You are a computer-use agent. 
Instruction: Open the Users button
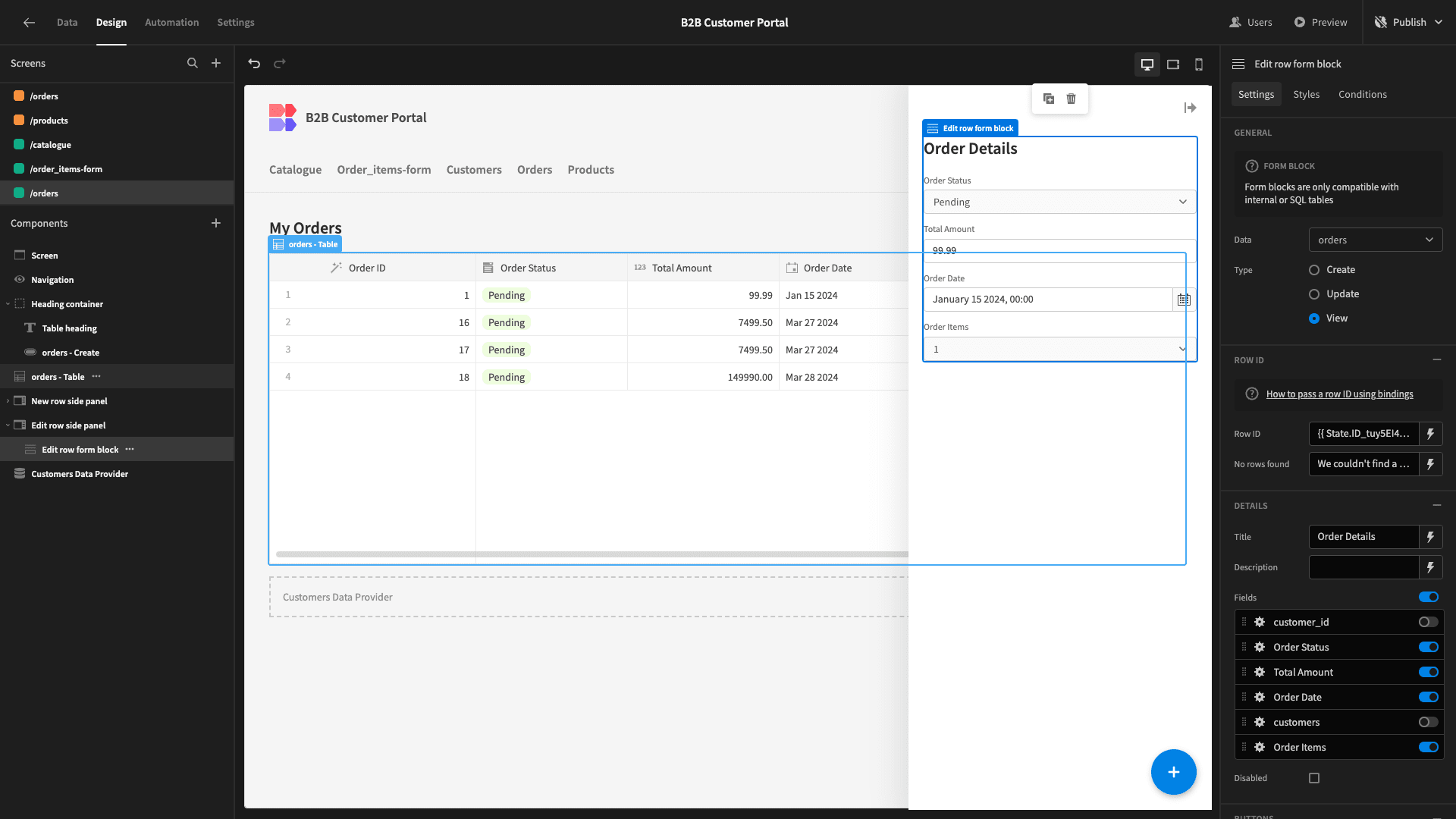tap(1250, 23)
